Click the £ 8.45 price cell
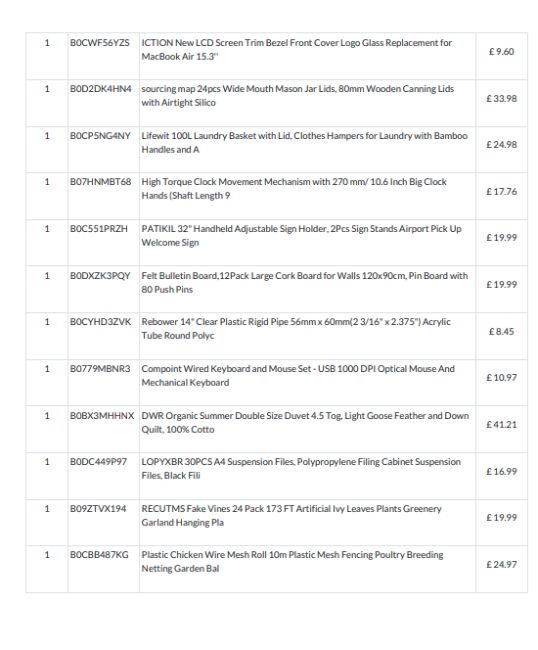The image size is (538, 650). click(502, 332)
